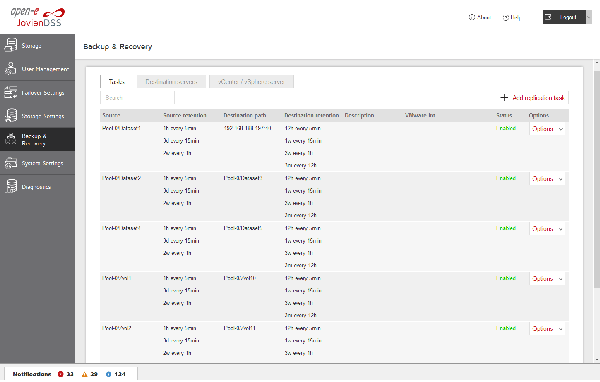This screenshot has width=600, height=382.
Task: Switch to the Destination servers tab
Action: (x=171, y=82)
